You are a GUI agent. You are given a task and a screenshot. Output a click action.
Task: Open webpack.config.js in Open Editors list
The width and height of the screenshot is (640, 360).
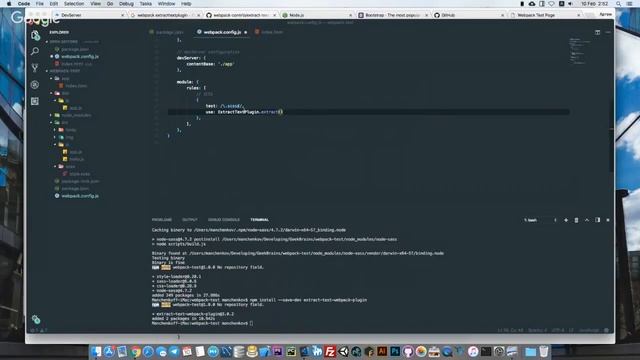pos(76,56)
